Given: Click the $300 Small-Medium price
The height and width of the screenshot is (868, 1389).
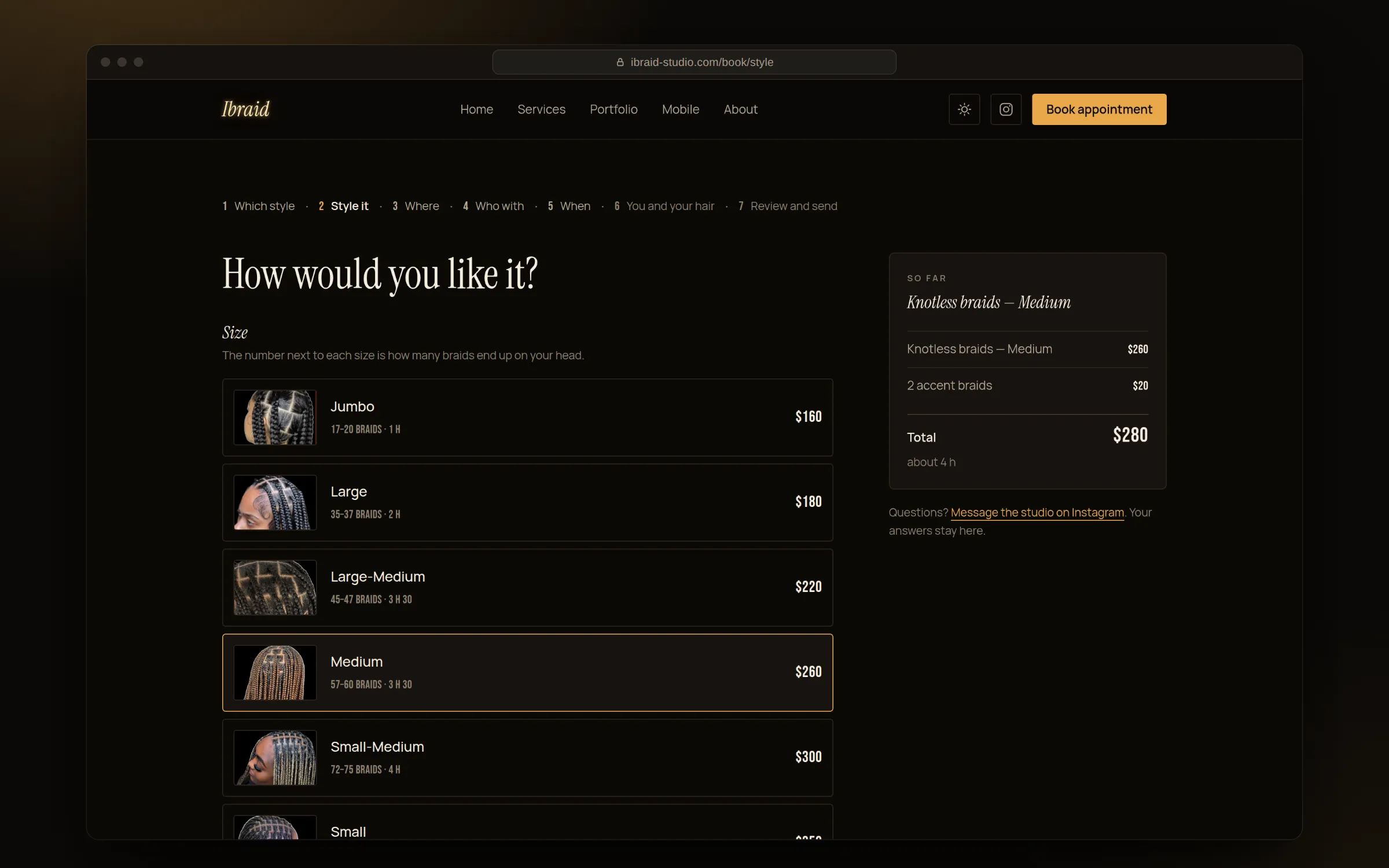Looking at the screenshot, I should [808, 757].
